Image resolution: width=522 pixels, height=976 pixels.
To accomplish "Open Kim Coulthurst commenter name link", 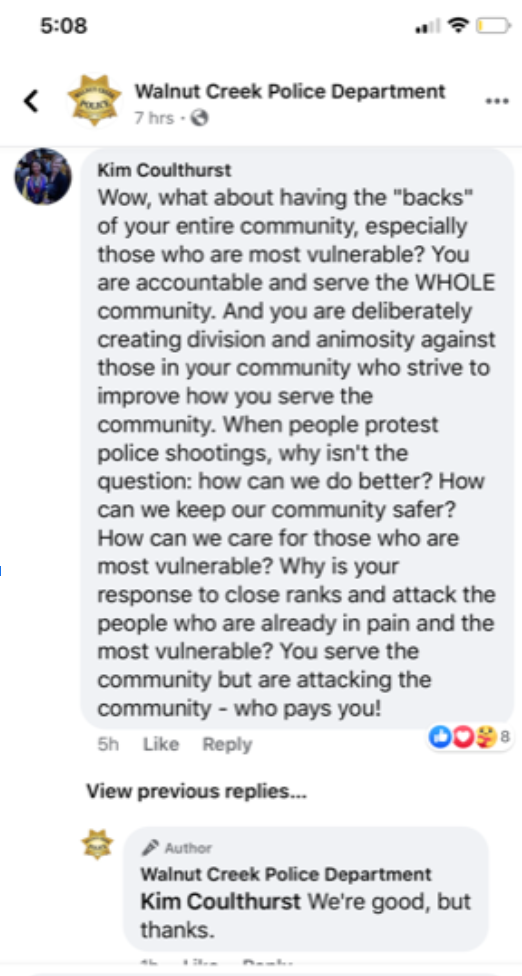I will pos(164,169).
